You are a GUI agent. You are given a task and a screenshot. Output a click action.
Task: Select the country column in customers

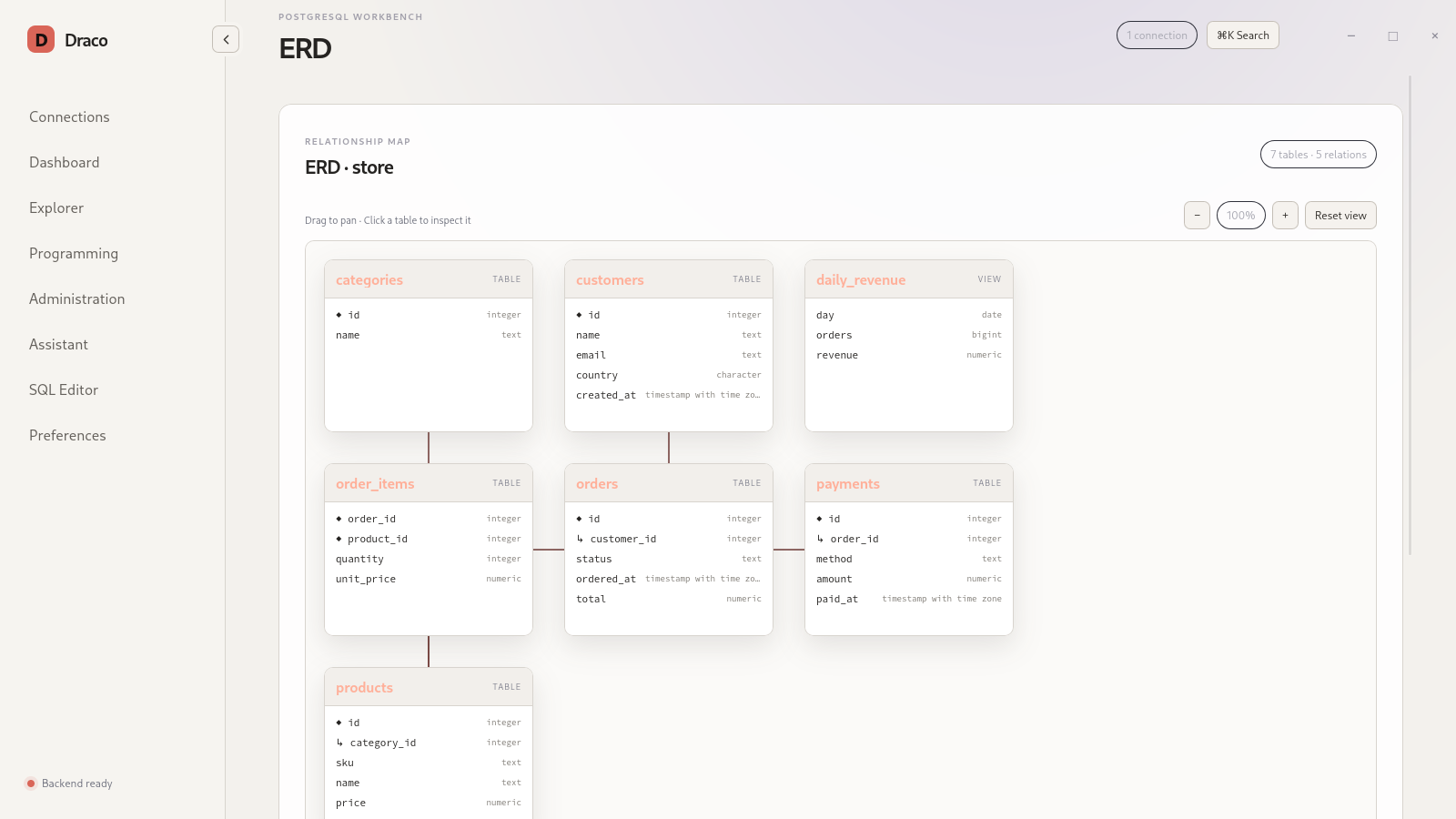tap(669, 375)
